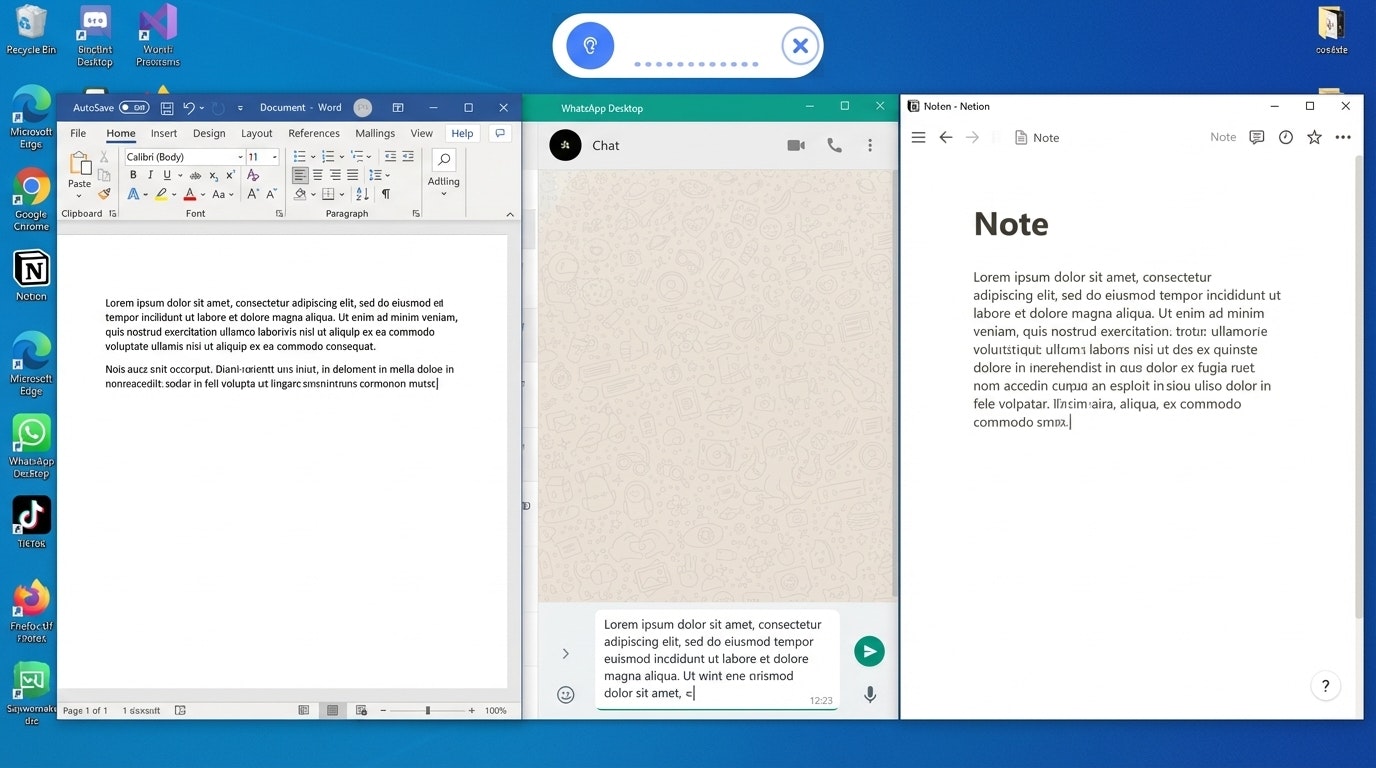Toggle the paragraph marks display
The height and width of the screenshot is (768, 1376).
385,194
